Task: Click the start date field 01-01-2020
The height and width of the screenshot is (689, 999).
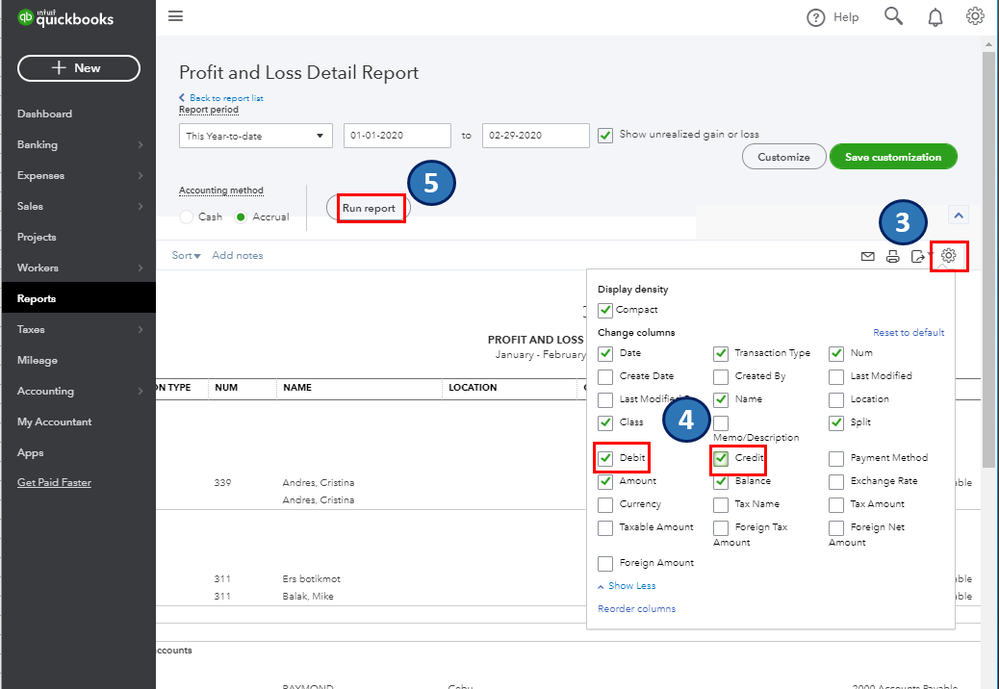Action: pos(396,136)
